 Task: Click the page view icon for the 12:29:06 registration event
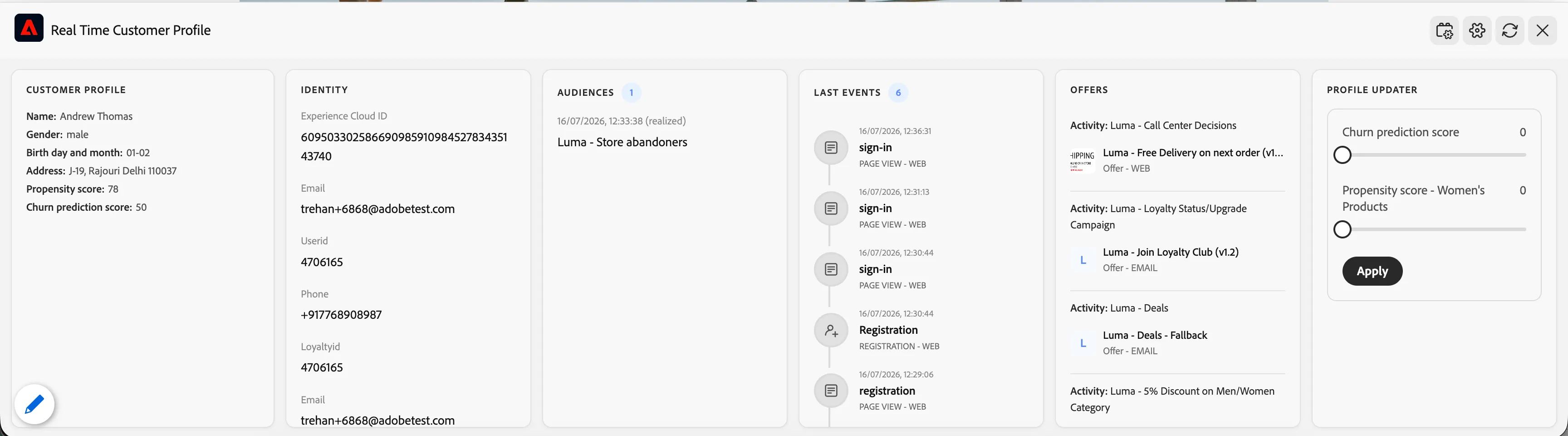[831, 390]
